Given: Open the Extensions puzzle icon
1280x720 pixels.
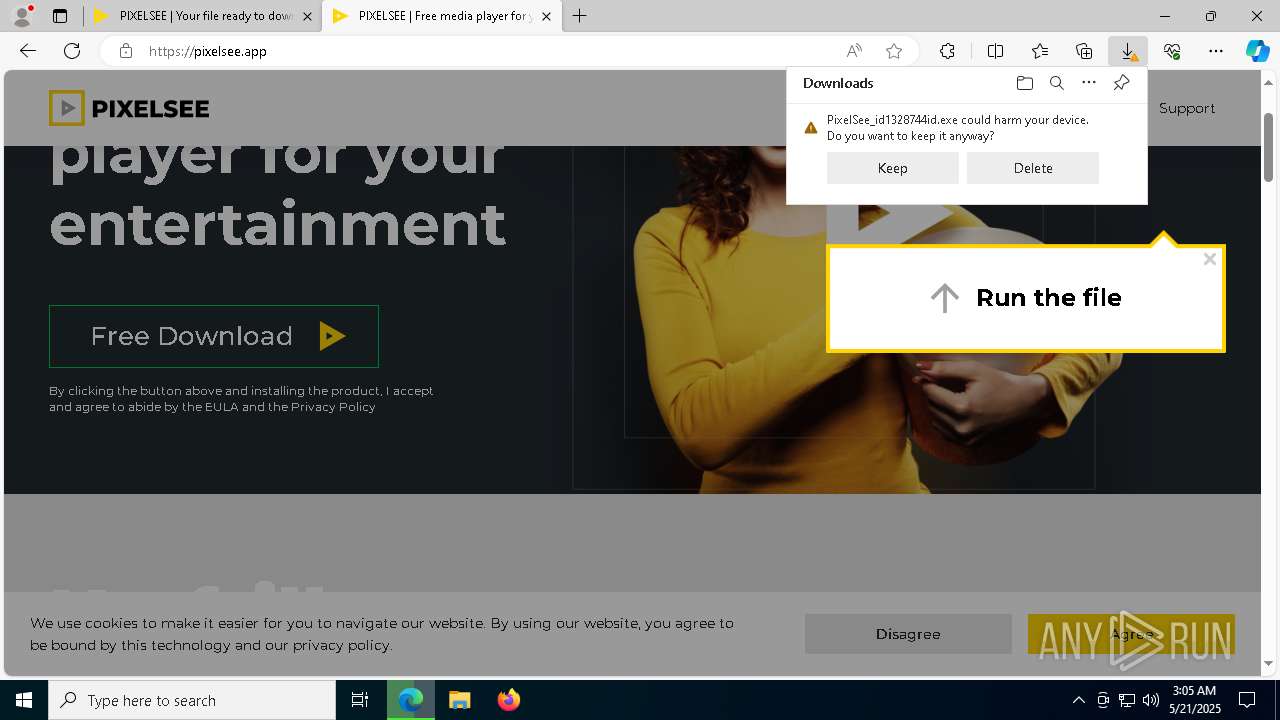Looking at the screenshot, I should (947, 51).
